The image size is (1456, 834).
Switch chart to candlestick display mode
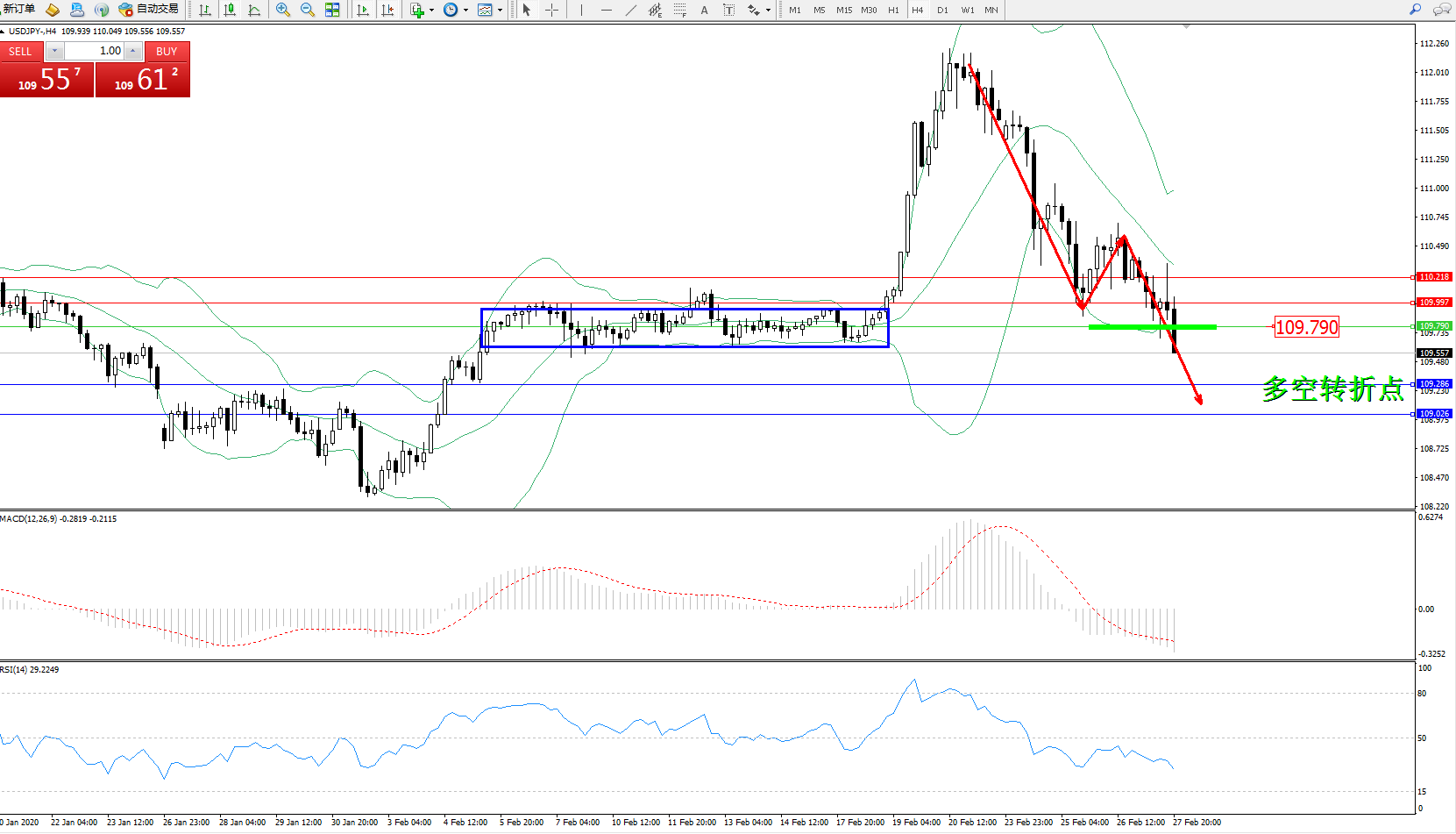[230, 10]
